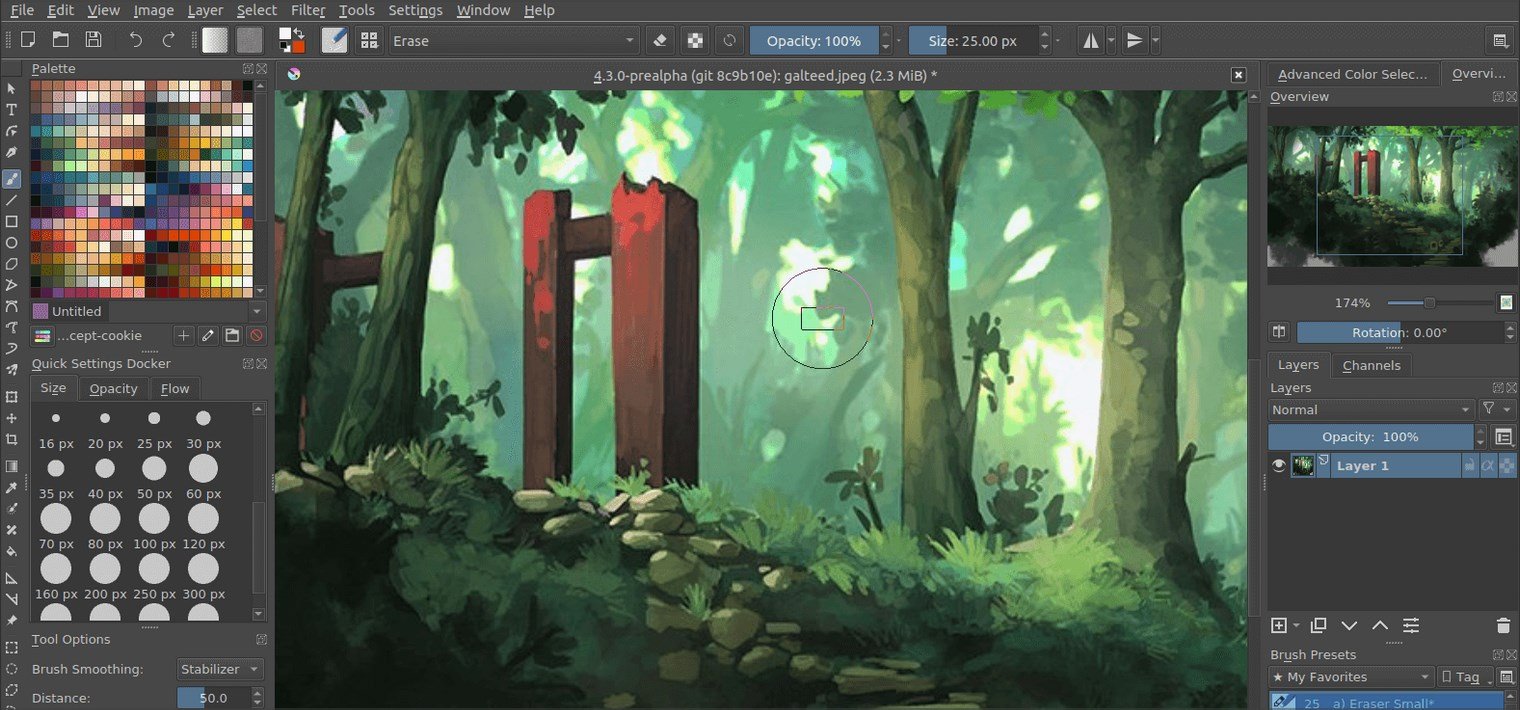Duplicate the current layer

pos(1318,625)
